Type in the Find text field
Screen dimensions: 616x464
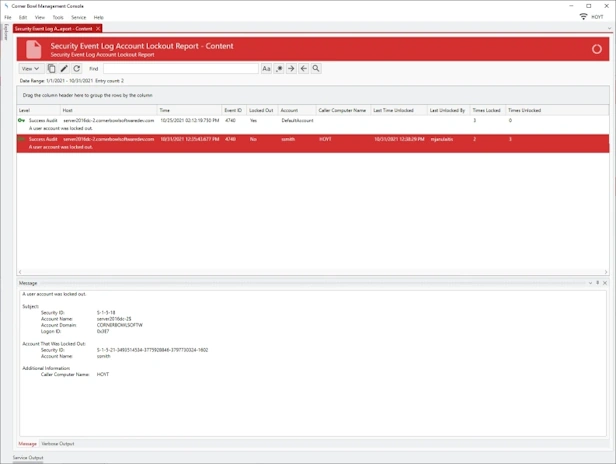[180, 69]
